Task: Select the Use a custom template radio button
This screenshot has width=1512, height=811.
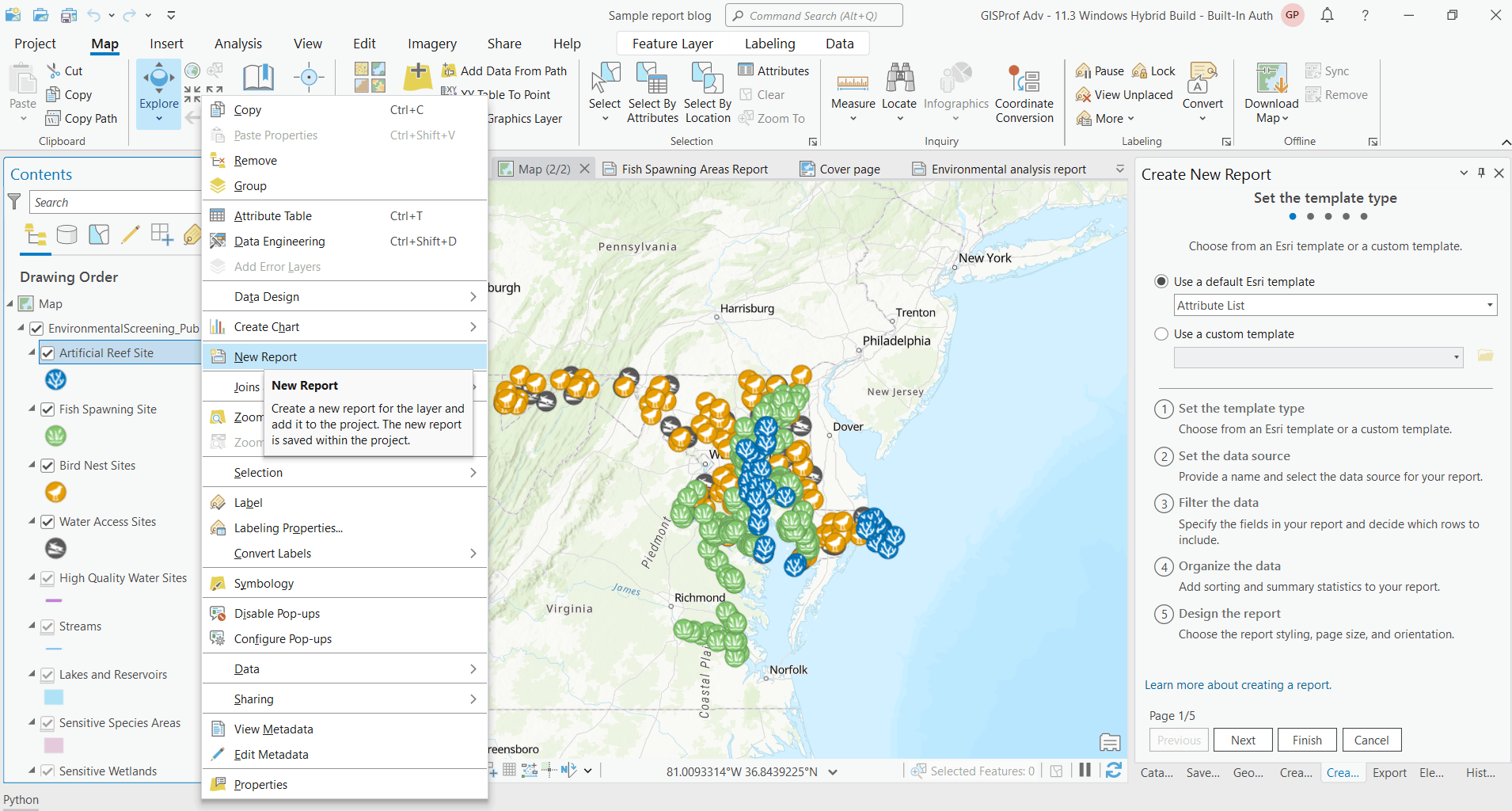Action: [1161, 333]
